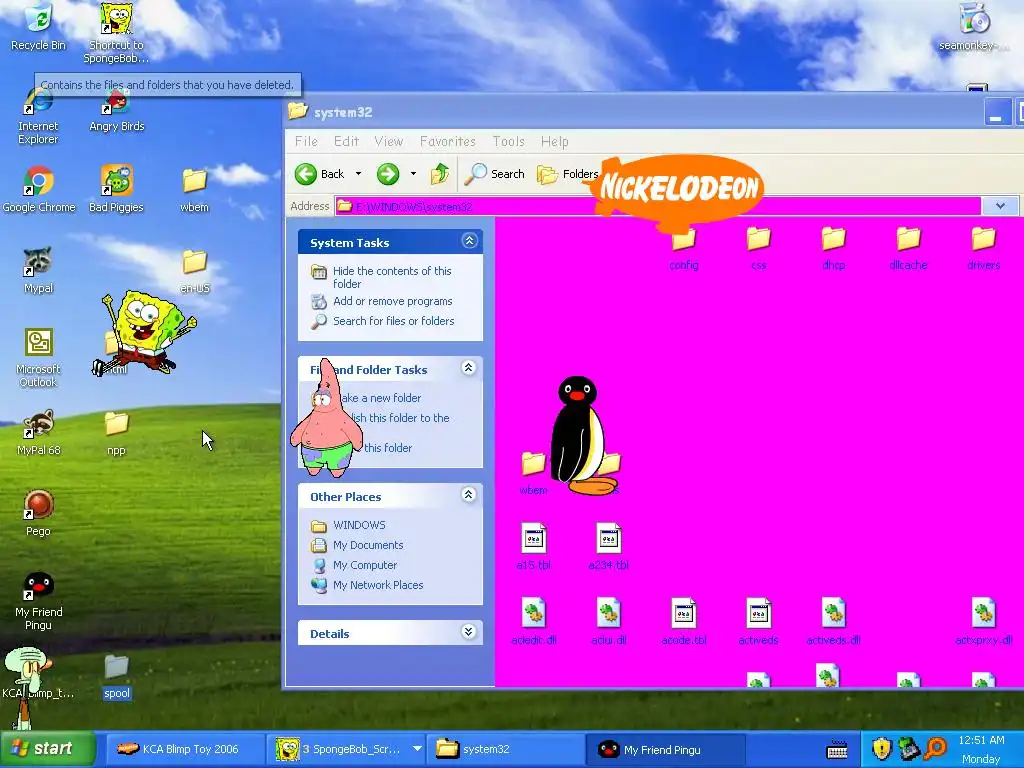Screen dimensions: 1024x768
Task: Select the activeds.dll file
Action: pos(833,622)
